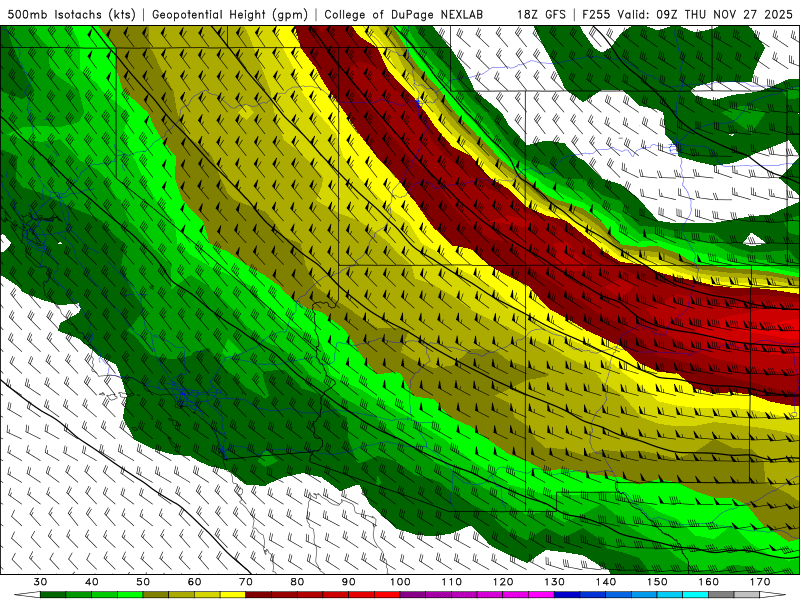Click the 60 knot label on the color scale
This screenshot has height=600, width=800.
[194, 582]
